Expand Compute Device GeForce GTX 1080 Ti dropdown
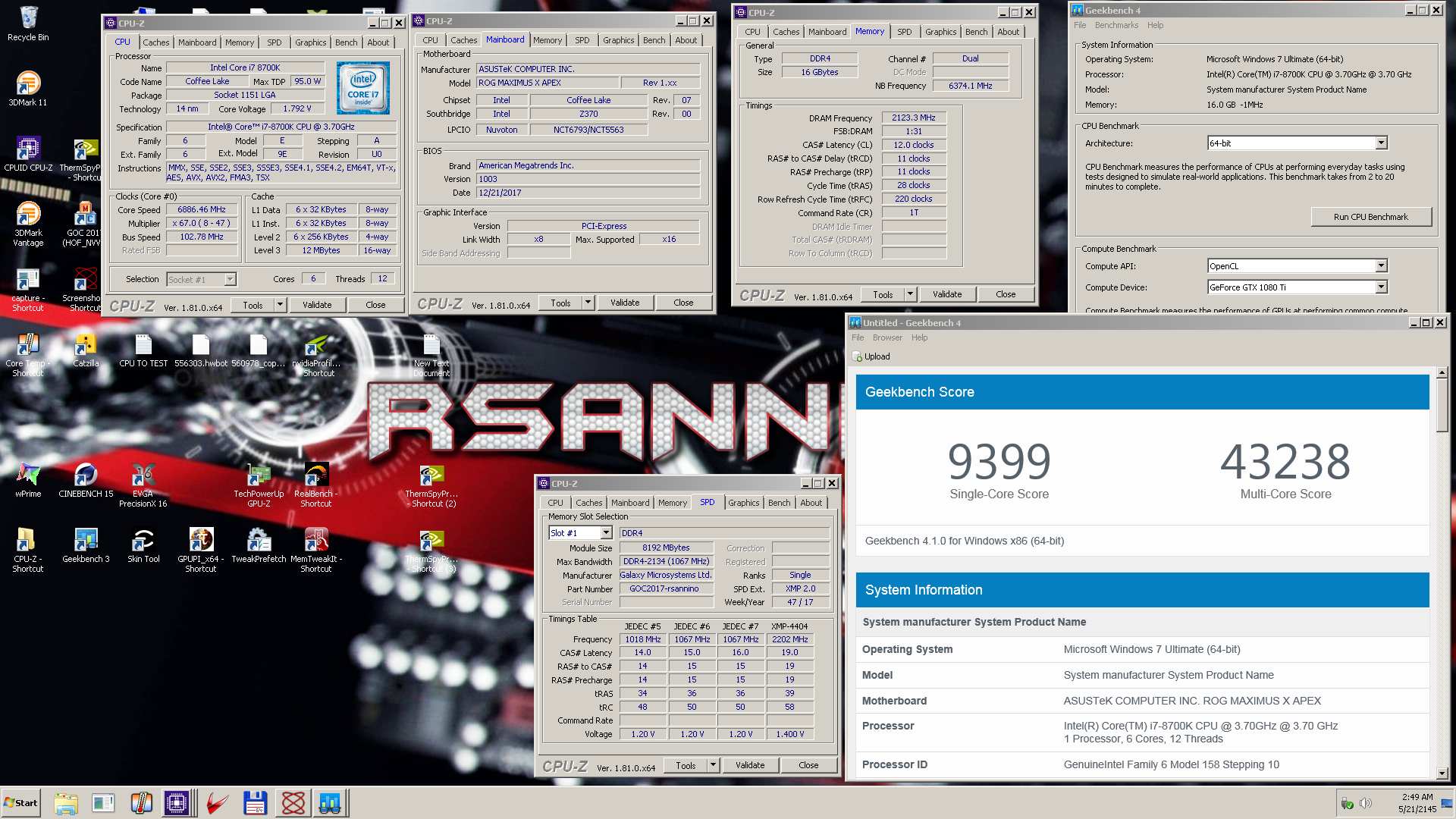The width and height of the screenshot is (1456, 819). point(1381,287)
